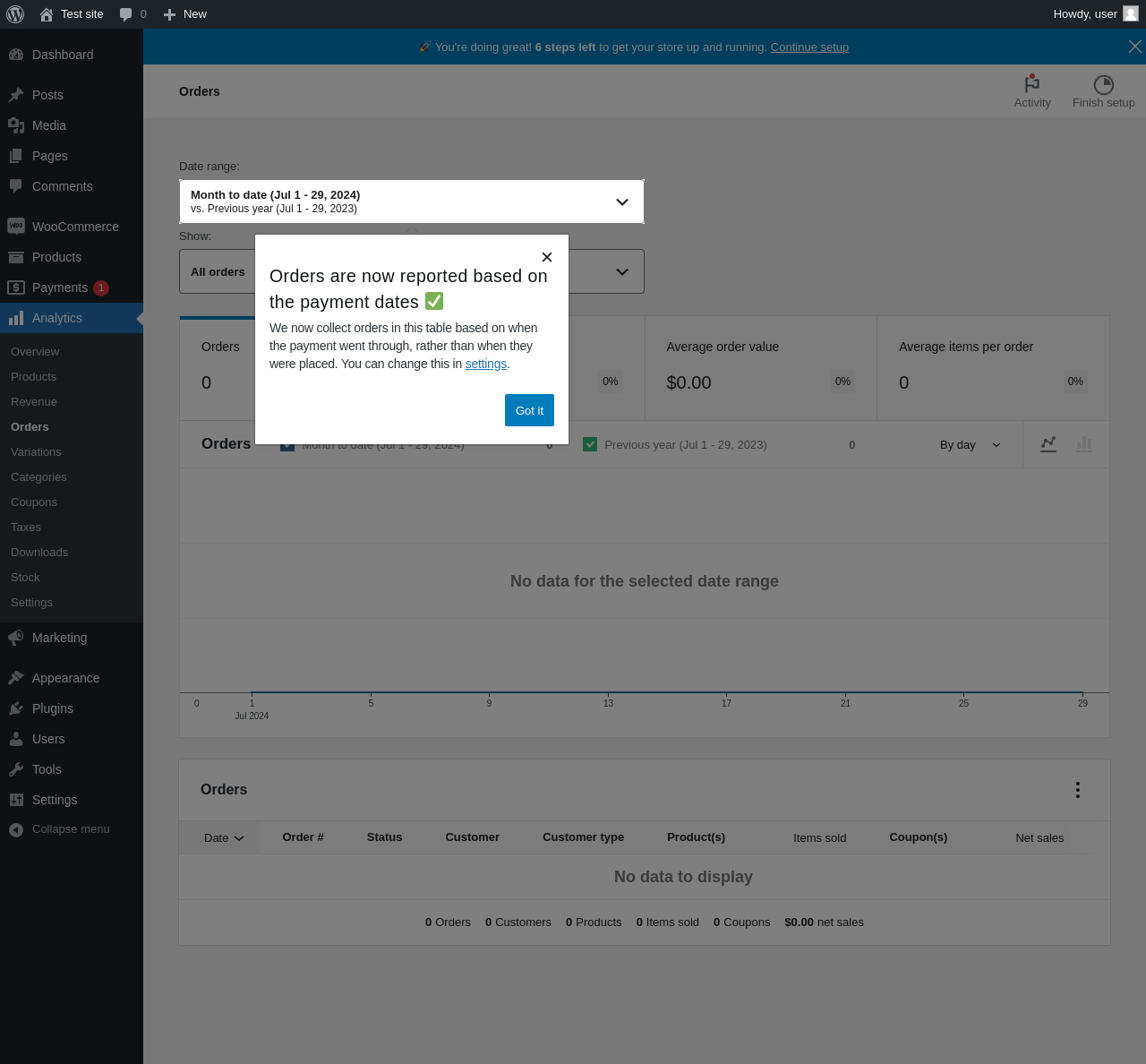Click the Users person icon

16,739
